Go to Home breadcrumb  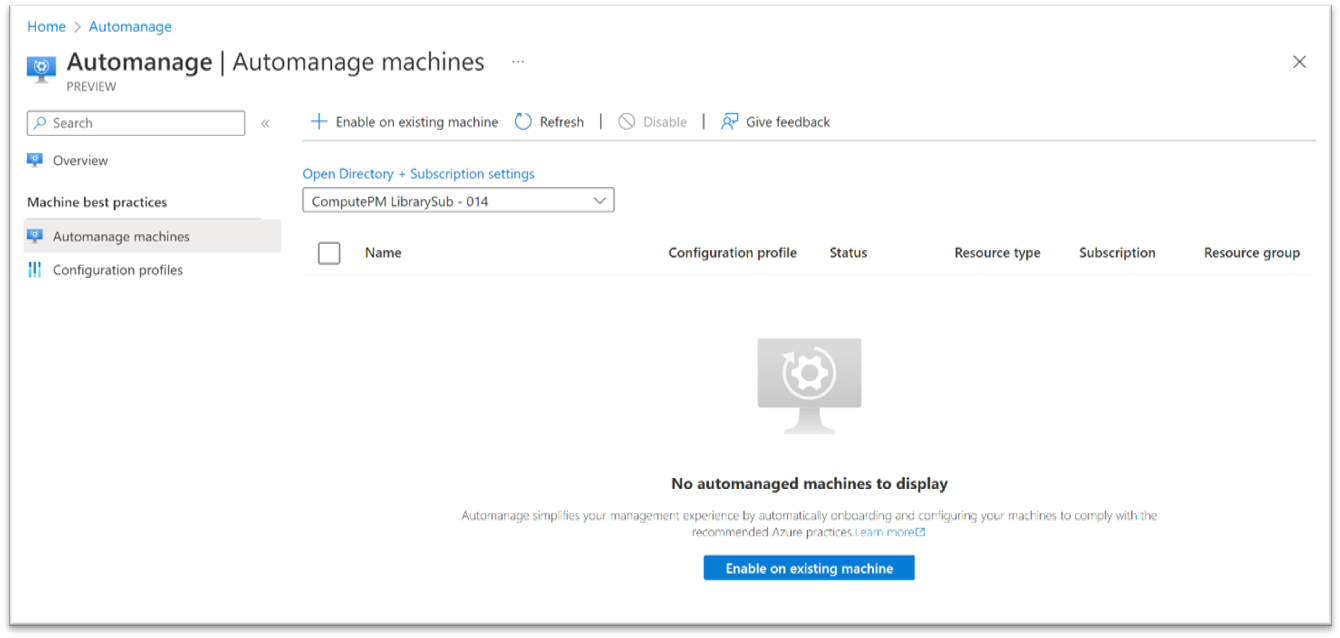pos(46,27)
